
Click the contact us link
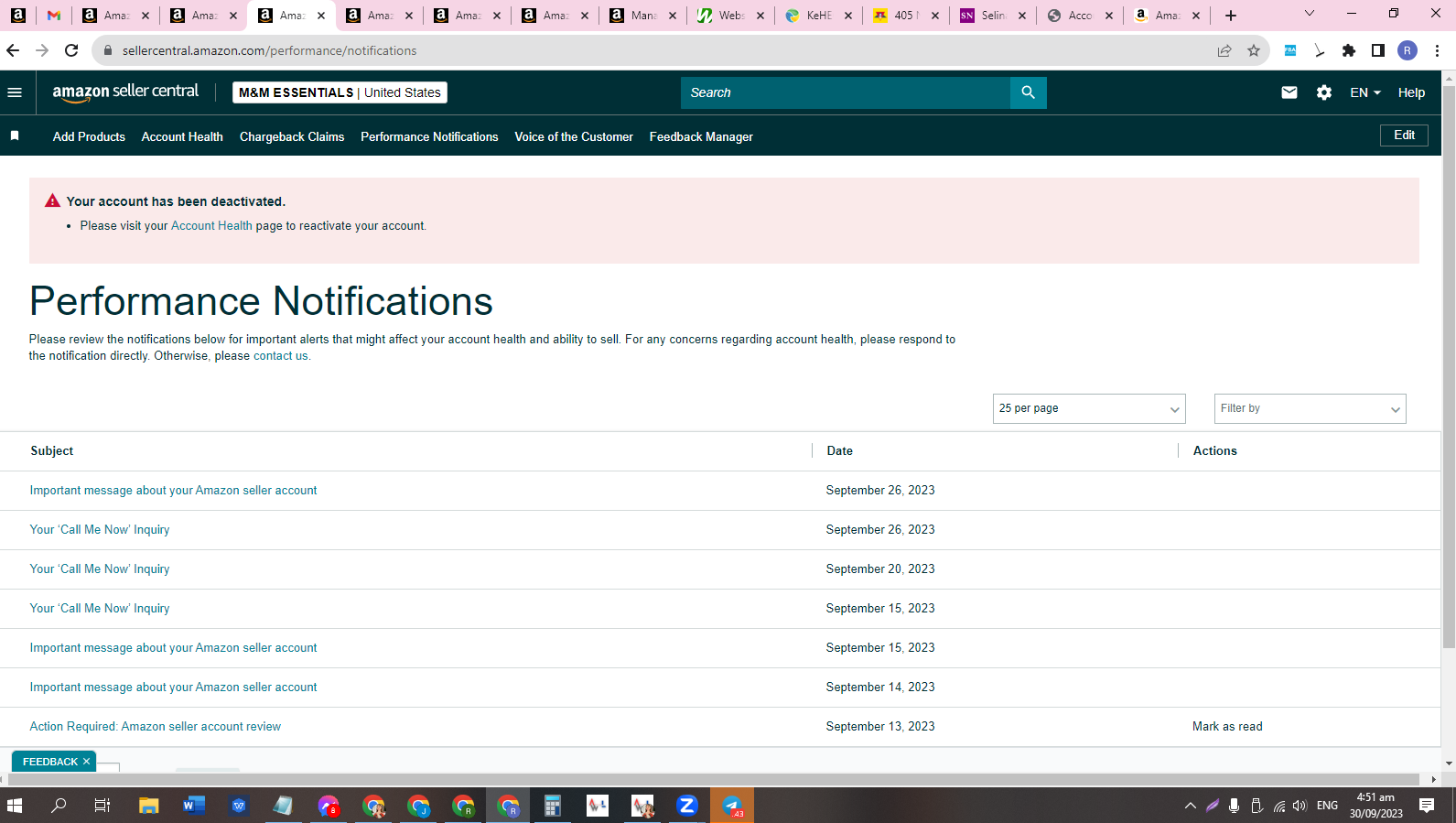pos(281,356)
